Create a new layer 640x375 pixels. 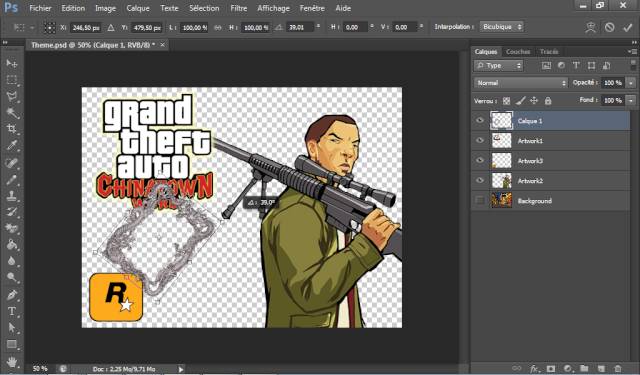[601, 368]
